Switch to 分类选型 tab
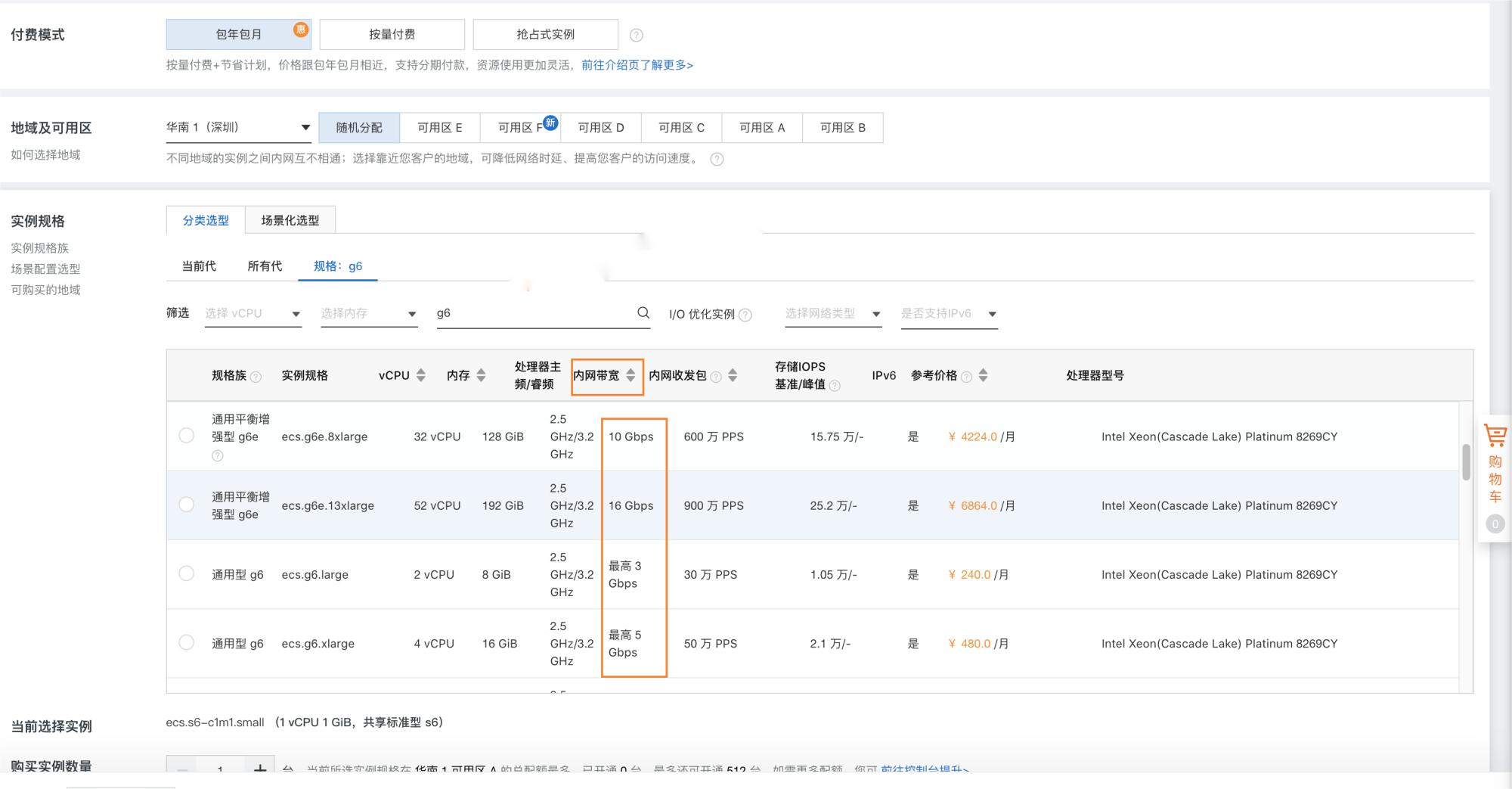 click(206, 220)
